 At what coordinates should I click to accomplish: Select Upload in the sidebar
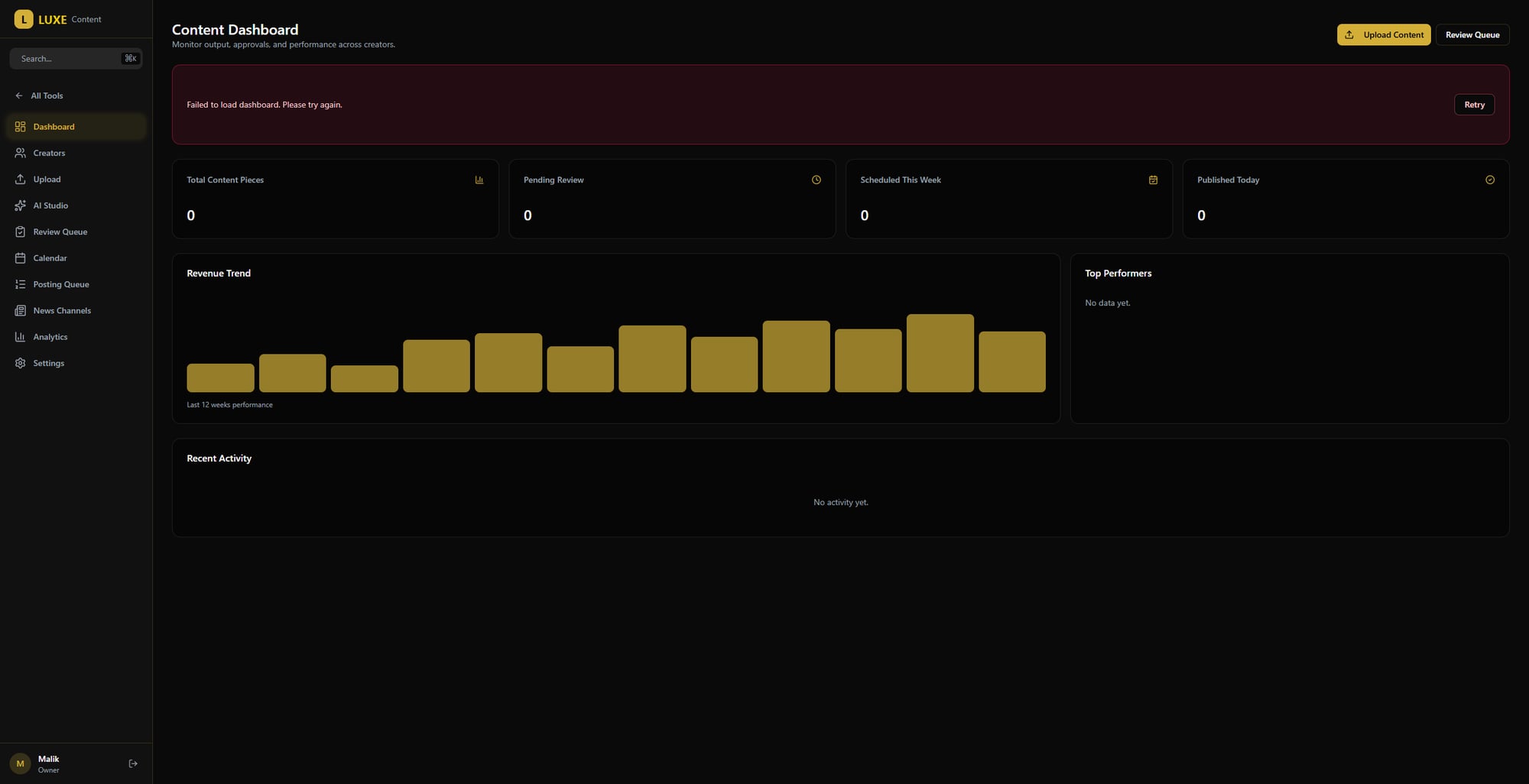point(47,180)
